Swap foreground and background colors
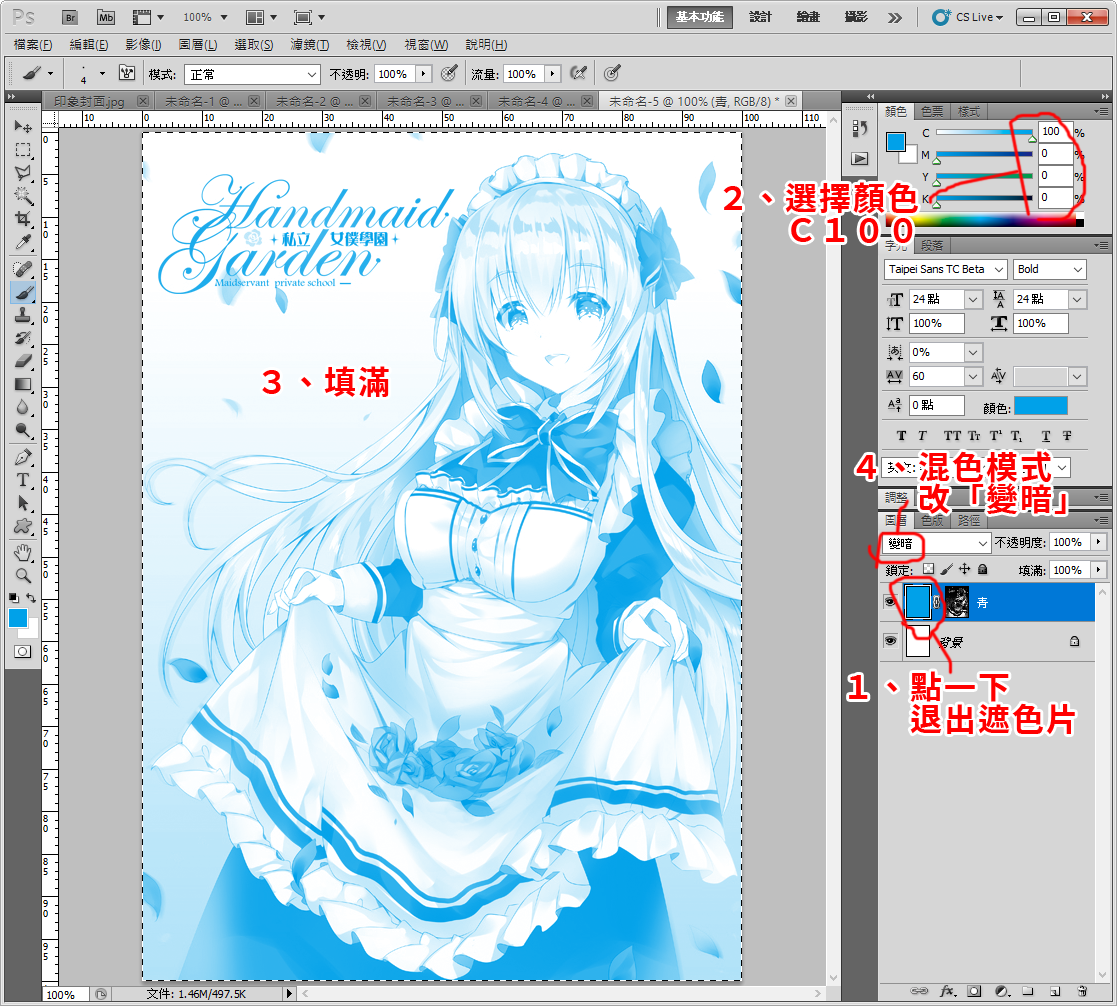 31,598
